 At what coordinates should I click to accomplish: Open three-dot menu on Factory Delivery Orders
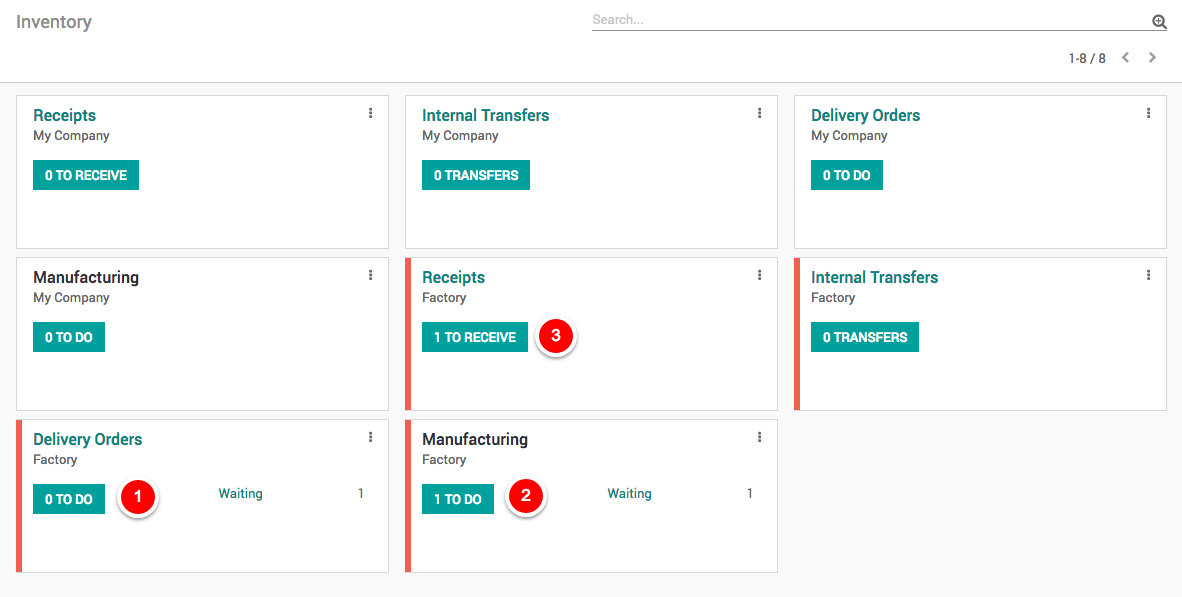[370, 437]
